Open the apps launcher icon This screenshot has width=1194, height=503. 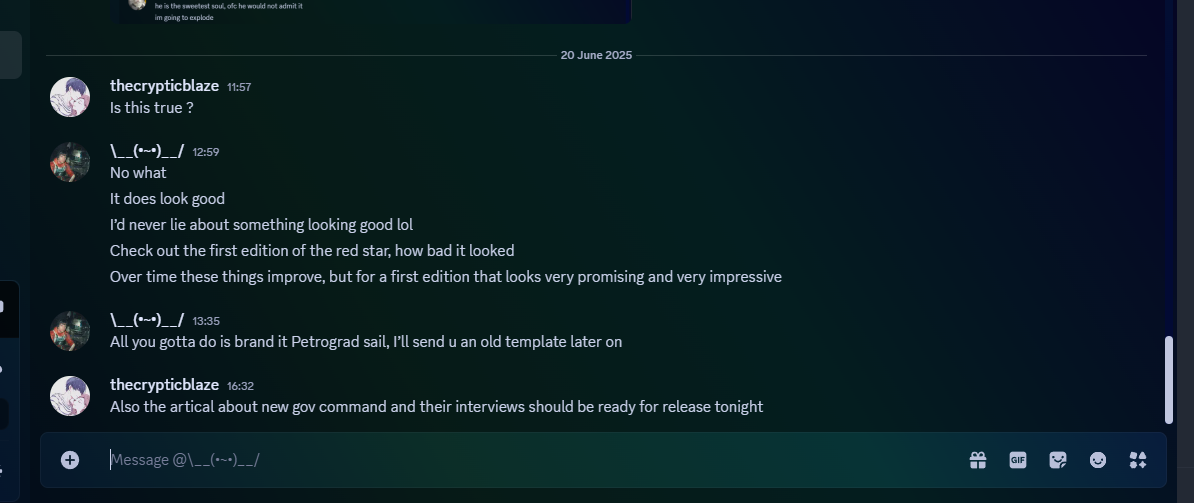[1138, 460]
